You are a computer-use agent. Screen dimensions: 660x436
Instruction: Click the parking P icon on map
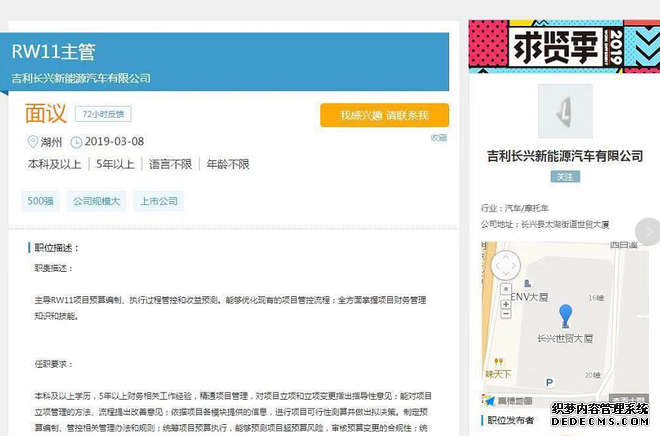tap(549, 383)
